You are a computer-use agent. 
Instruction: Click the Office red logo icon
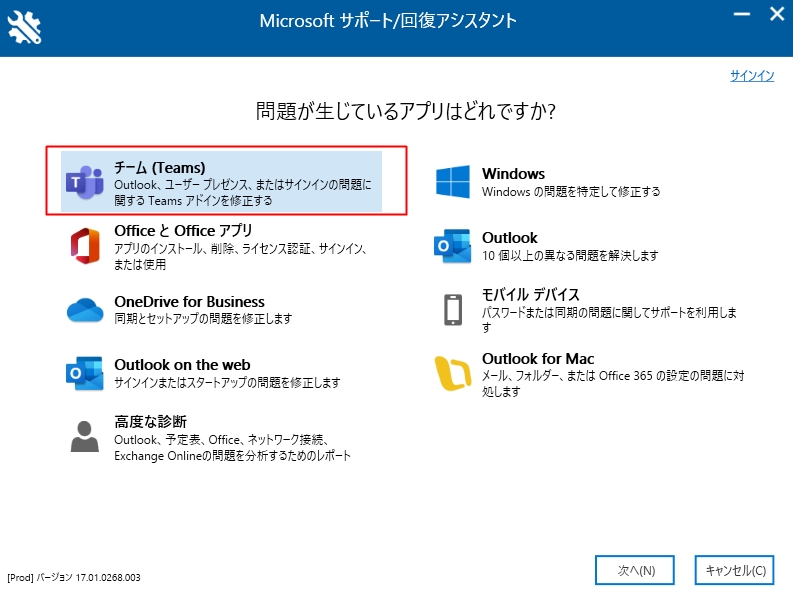(x=85, y=246)
